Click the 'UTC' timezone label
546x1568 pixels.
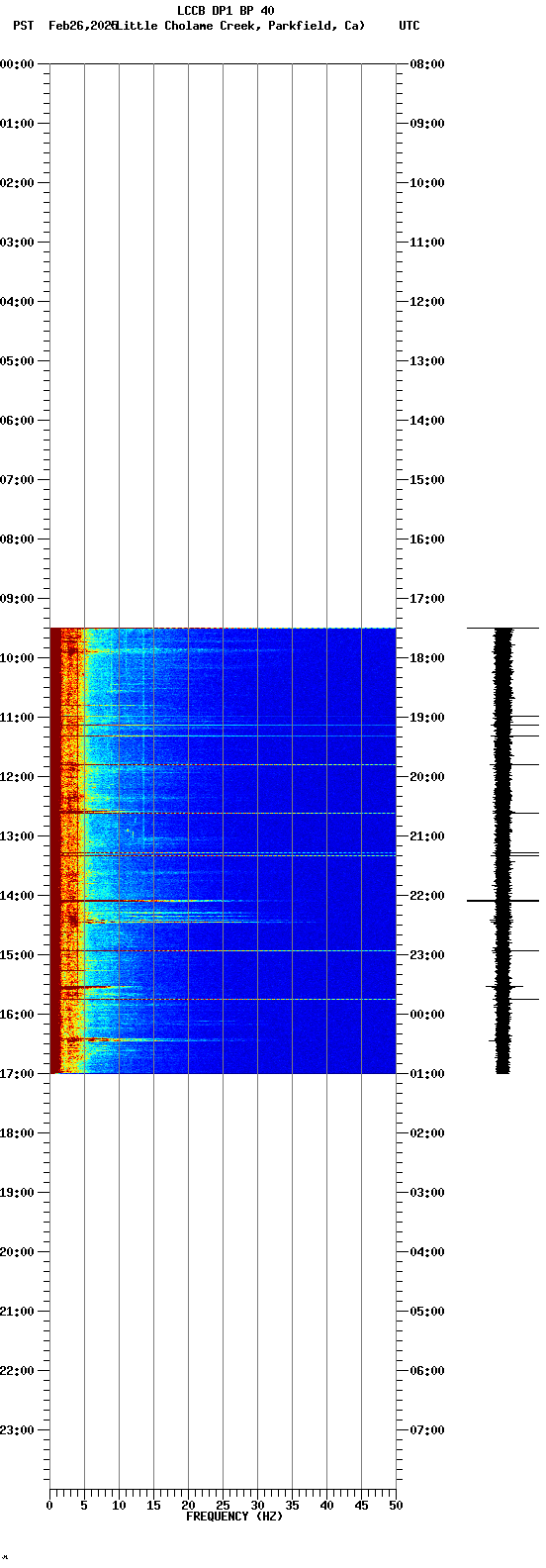tap(409, 26)
